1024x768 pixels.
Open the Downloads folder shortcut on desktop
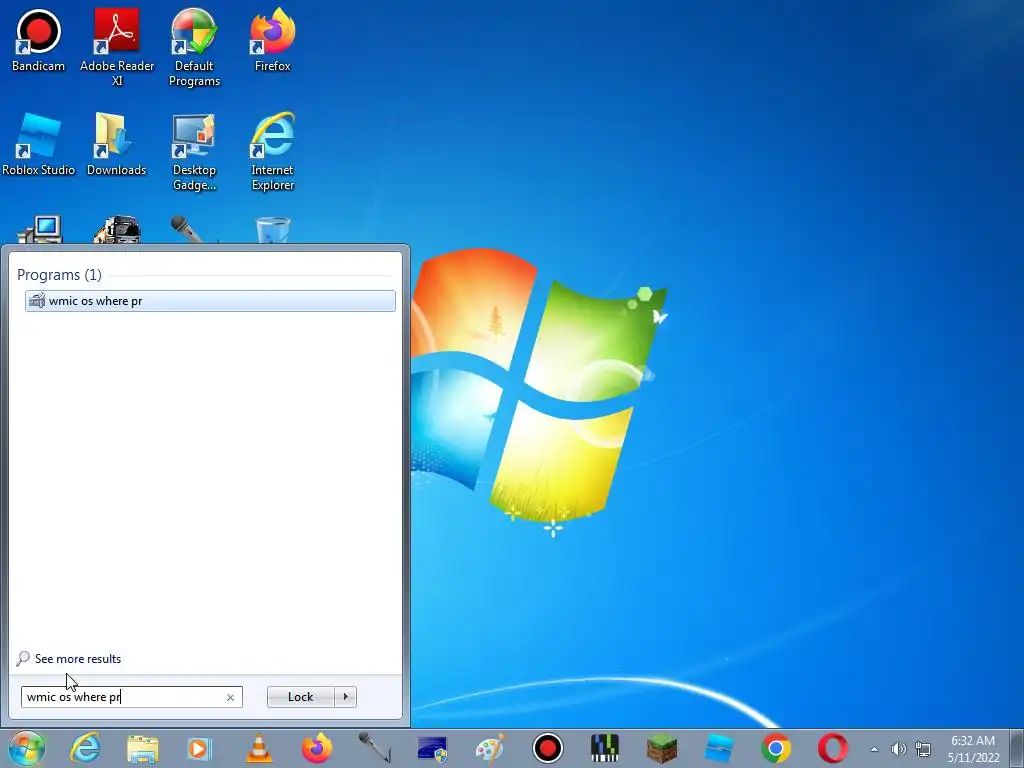coord(116,145)
